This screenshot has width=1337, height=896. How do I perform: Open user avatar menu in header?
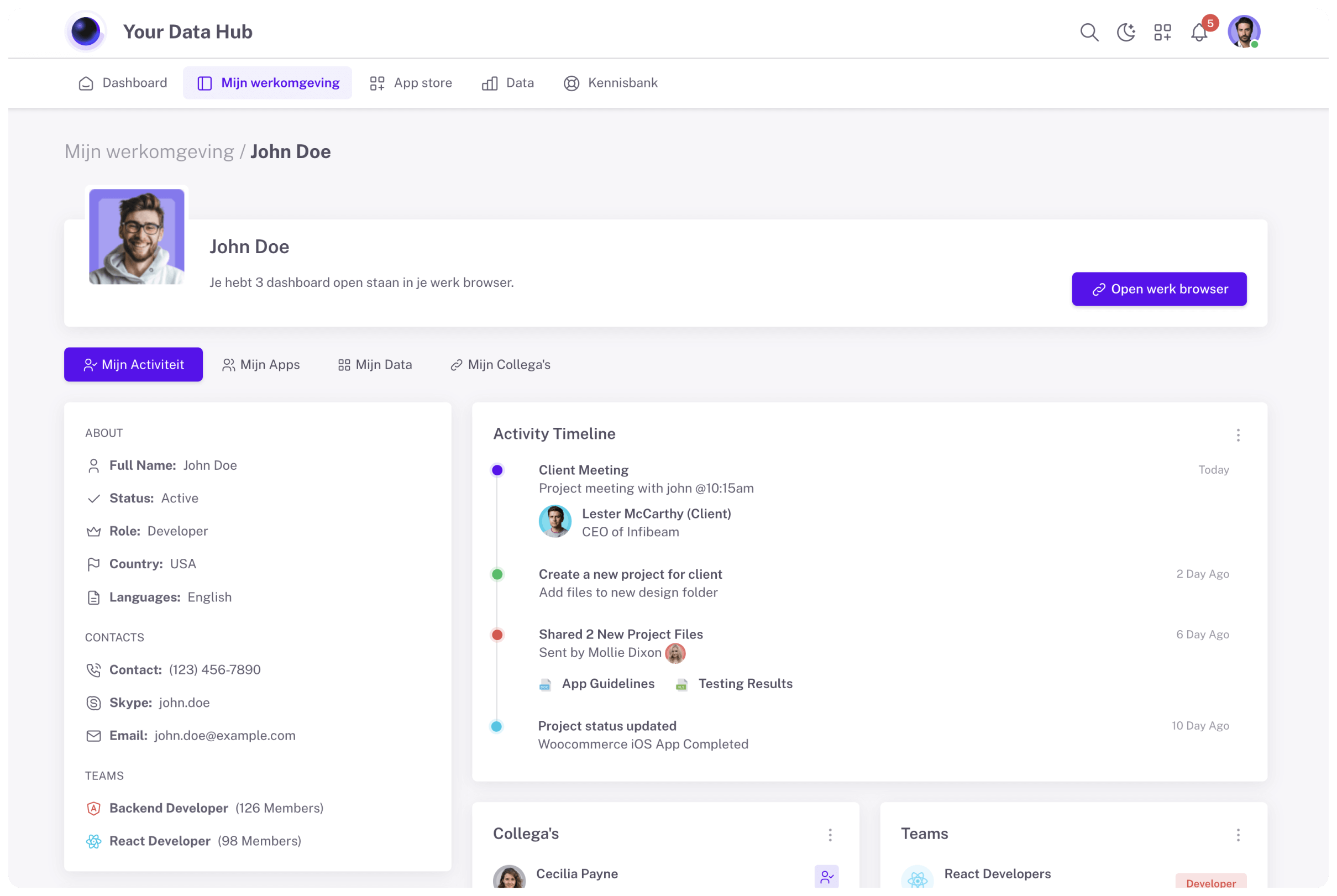click(1244, 32)
